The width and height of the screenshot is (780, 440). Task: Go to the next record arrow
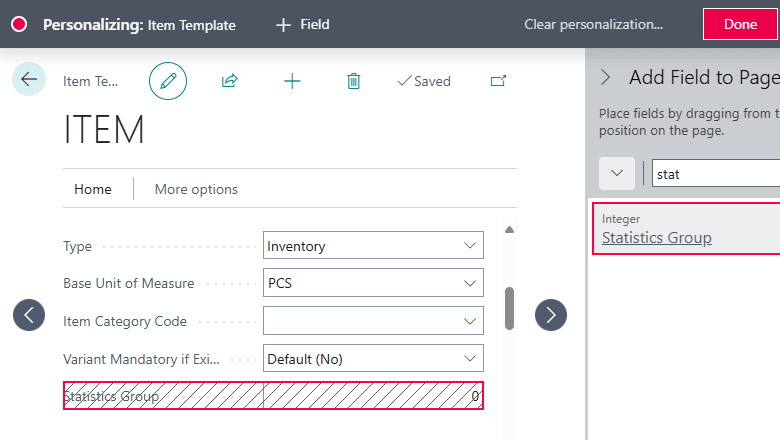[551, 315]
